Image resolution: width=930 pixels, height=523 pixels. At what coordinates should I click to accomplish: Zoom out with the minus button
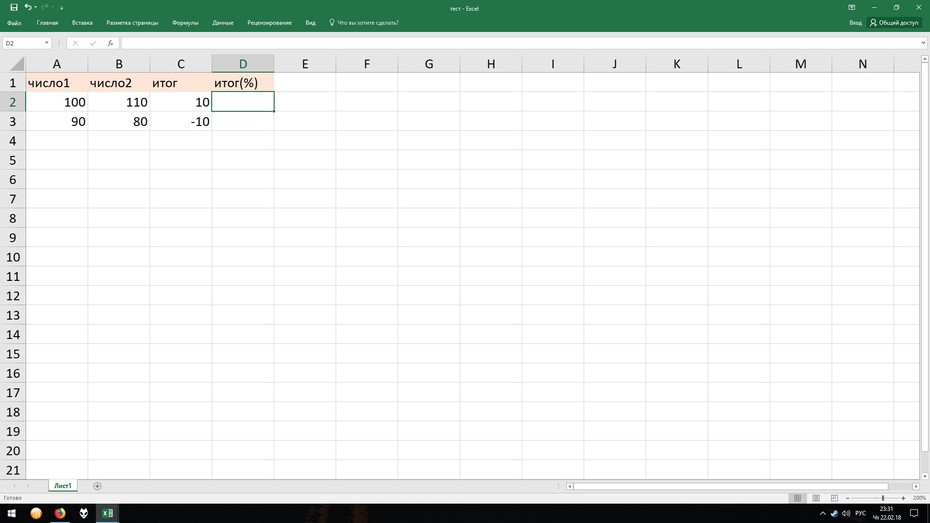click(848, 498)
